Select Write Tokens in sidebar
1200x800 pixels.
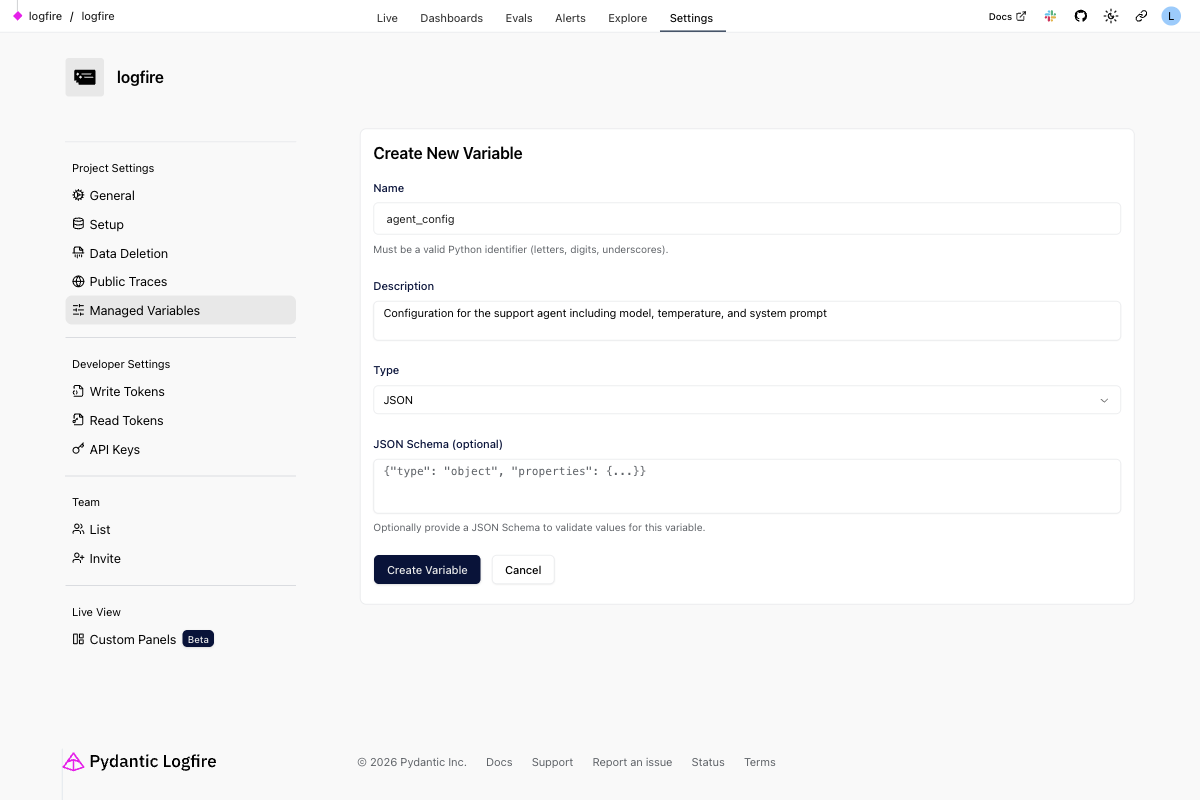(x=126, y=392)
